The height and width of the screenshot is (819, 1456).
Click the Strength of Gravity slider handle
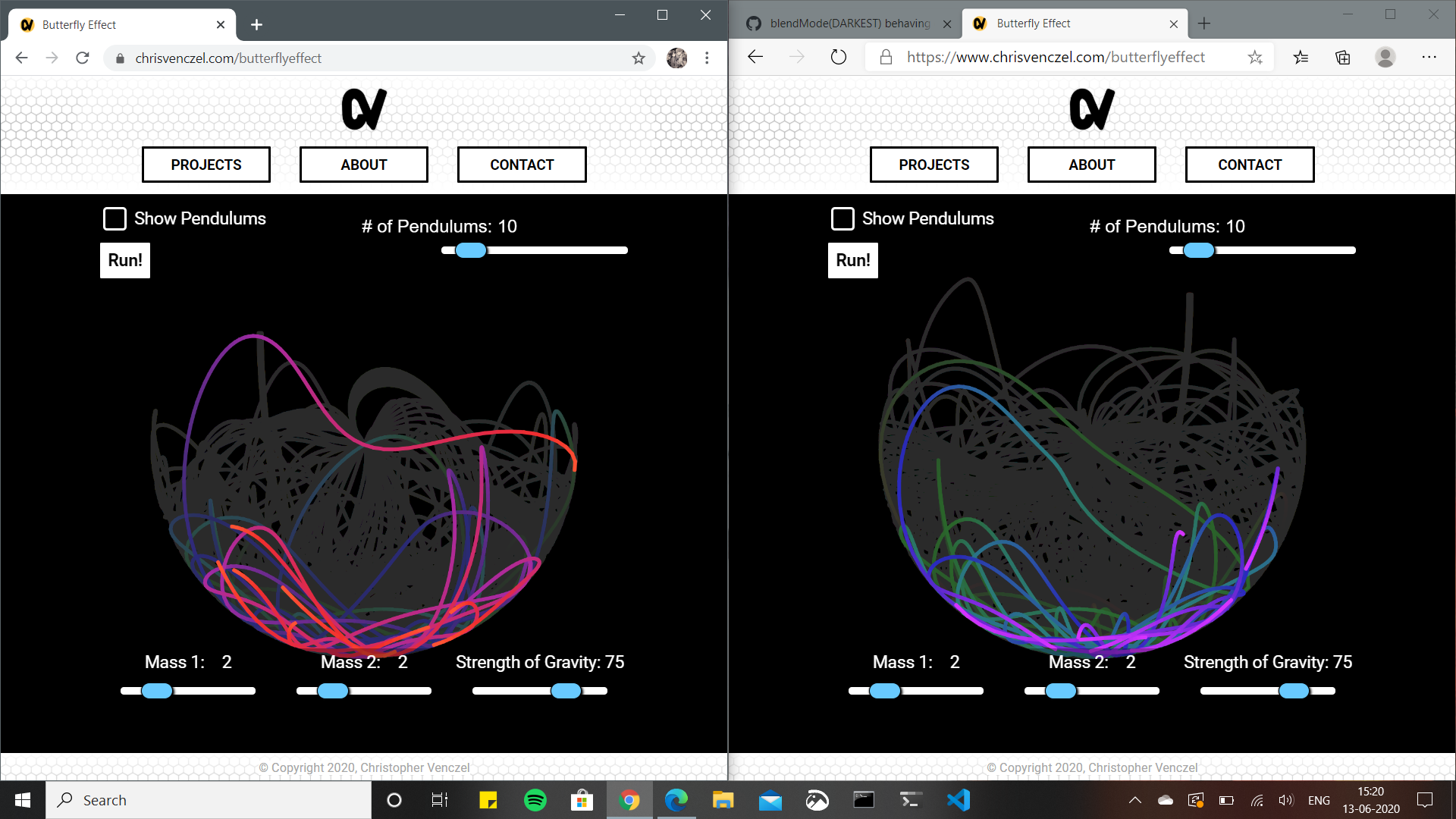pyautogui.click(x=566, y=691)
